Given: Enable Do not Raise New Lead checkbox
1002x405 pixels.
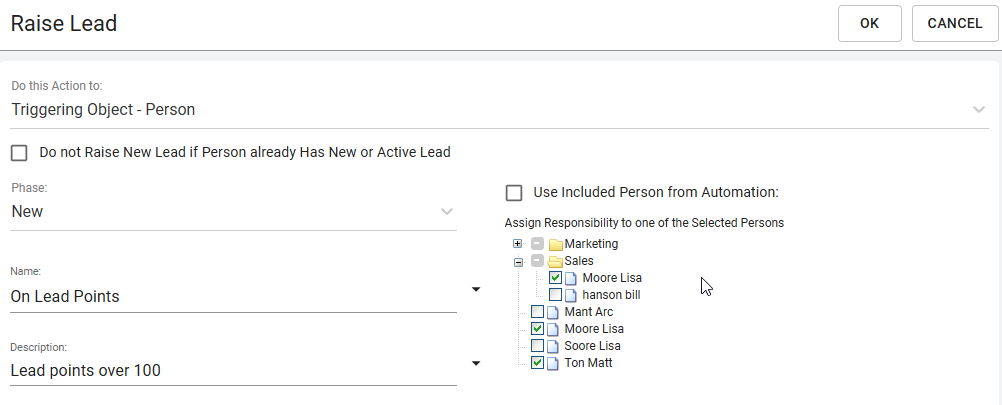Looking at the screenshot, I should tap(19, 153).
